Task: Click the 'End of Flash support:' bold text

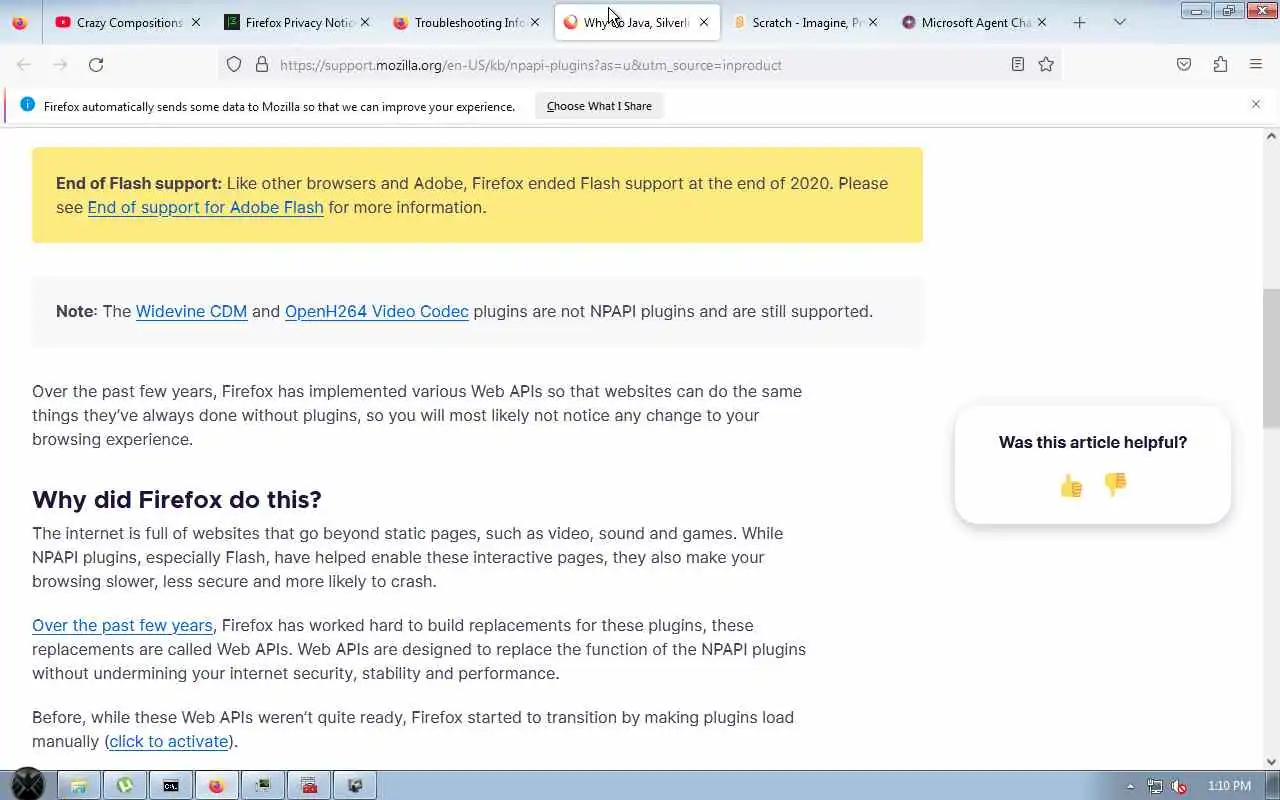Action: tap(139, 183)
